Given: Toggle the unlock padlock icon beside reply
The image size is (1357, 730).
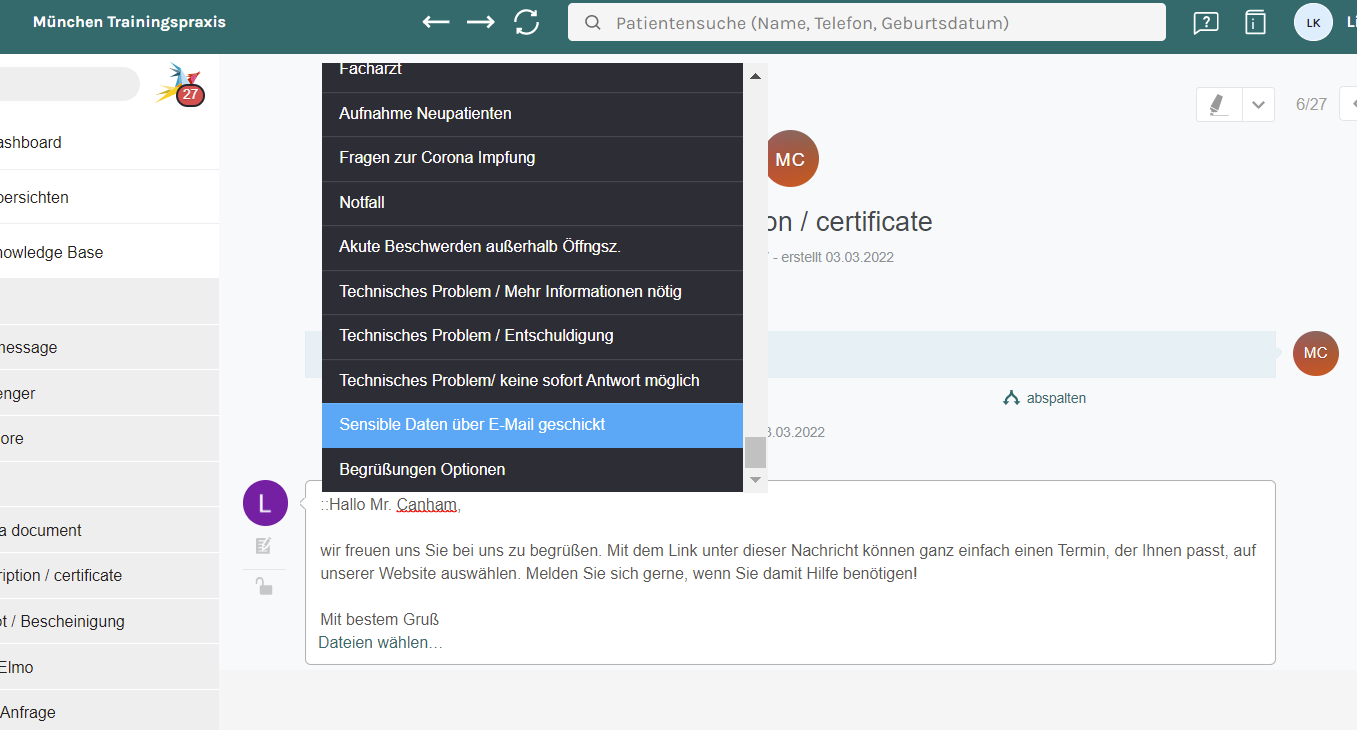Looking at the screenshot, I should point(264,587).
